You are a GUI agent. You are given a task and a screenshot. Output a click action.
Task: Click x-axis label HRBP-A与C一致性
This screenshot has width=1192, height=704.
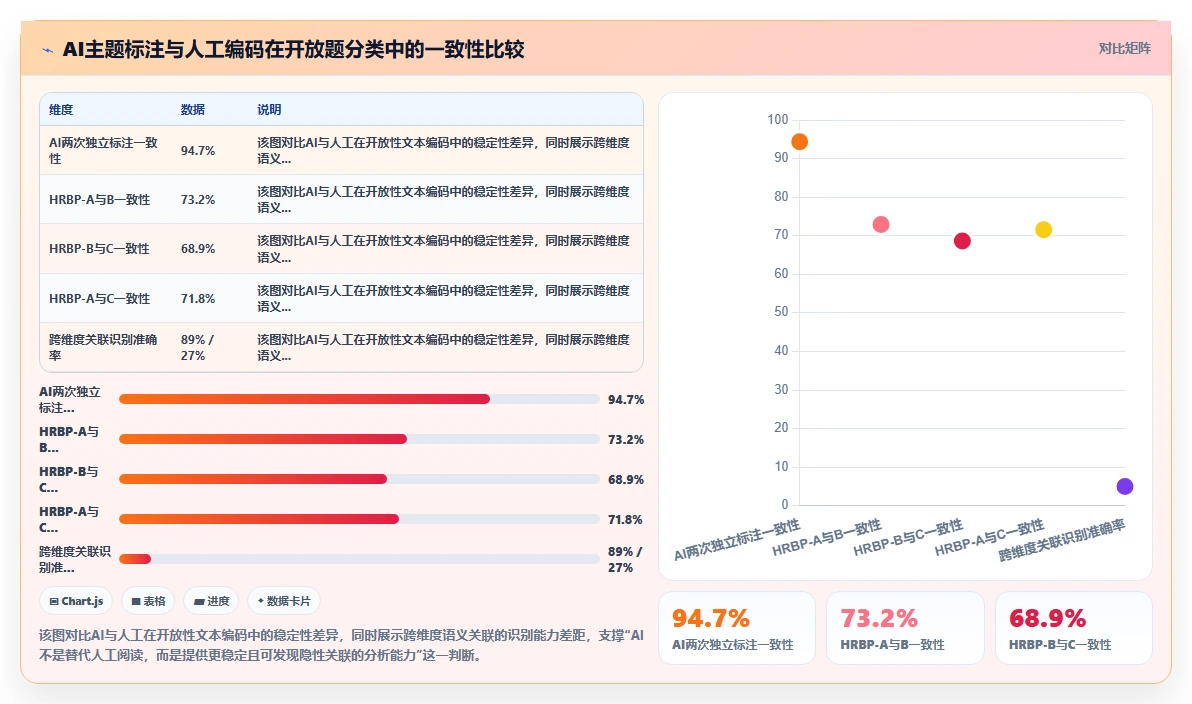click(990, 538)
